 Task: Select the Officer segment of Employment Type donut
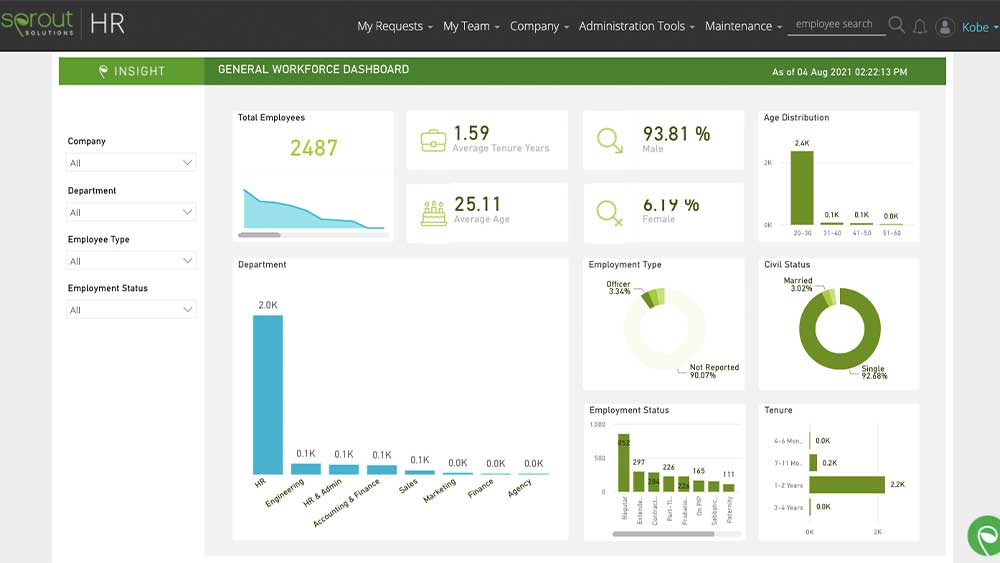tap(649, 300)
